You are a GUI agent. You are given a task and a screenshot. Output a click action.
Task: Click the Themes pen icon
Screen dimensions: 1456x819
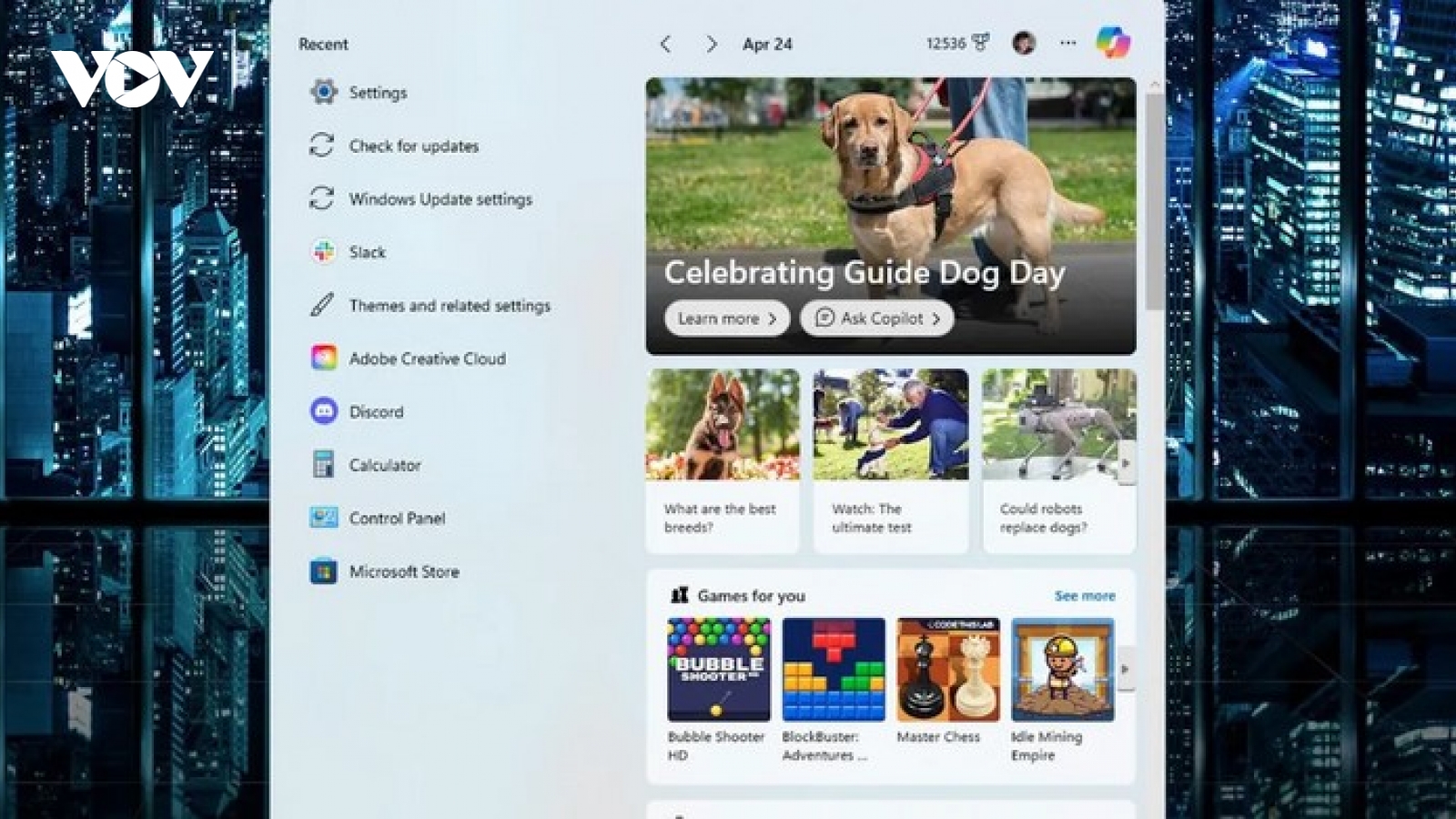point(322,305)
